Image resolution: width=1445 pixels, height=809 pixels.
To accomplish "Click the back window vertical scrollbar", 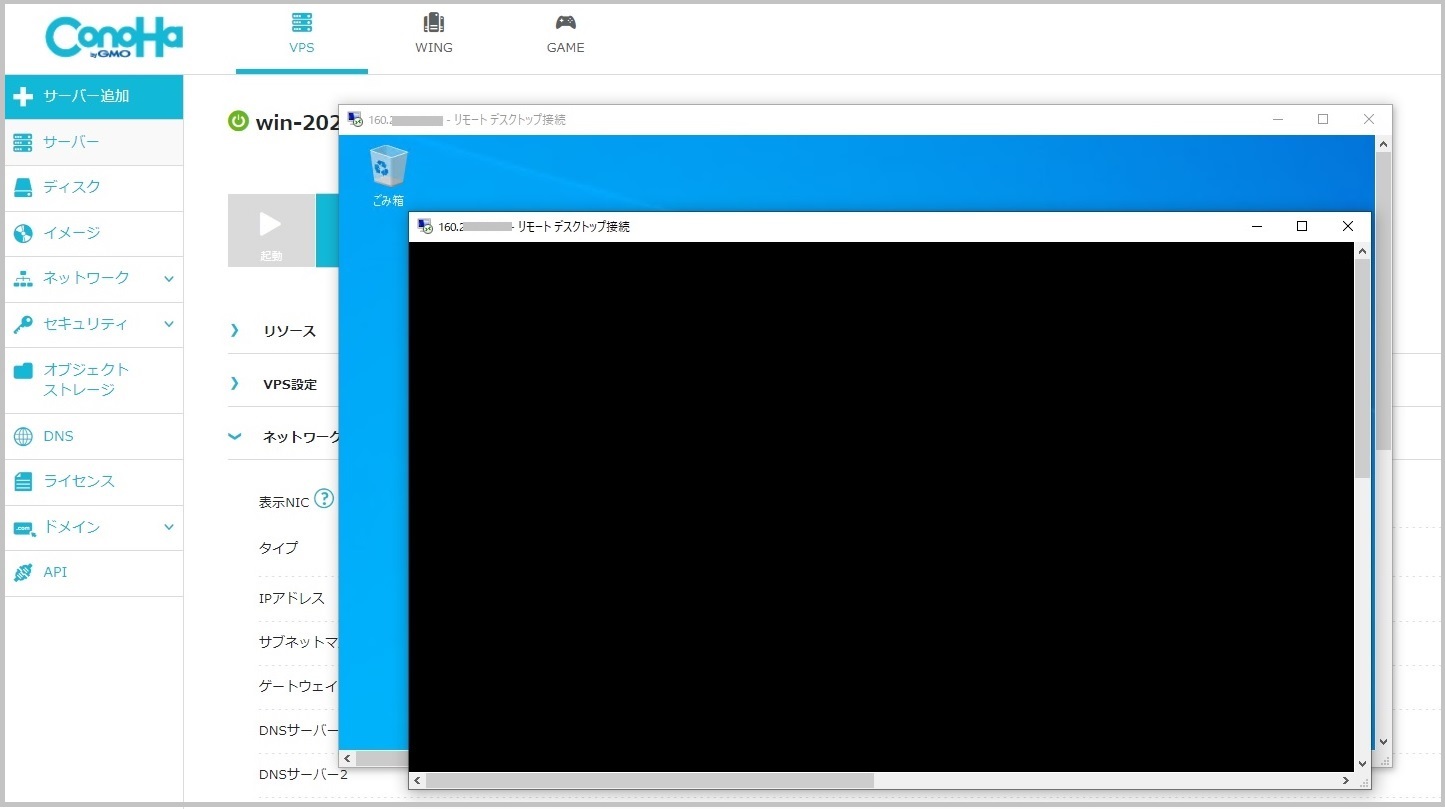I will pos(1383,301).
